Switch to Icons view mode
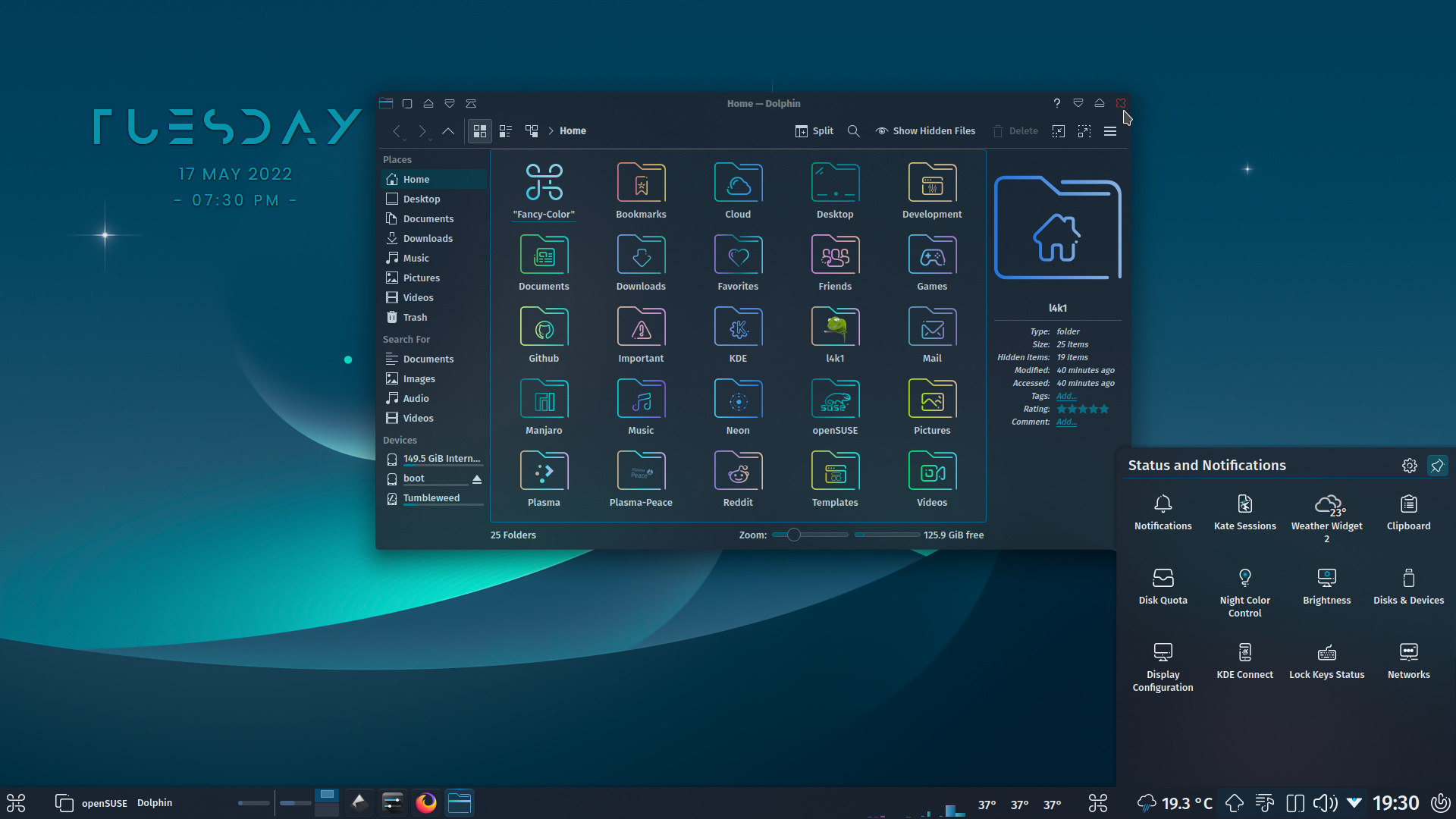 tap(479, 131)
